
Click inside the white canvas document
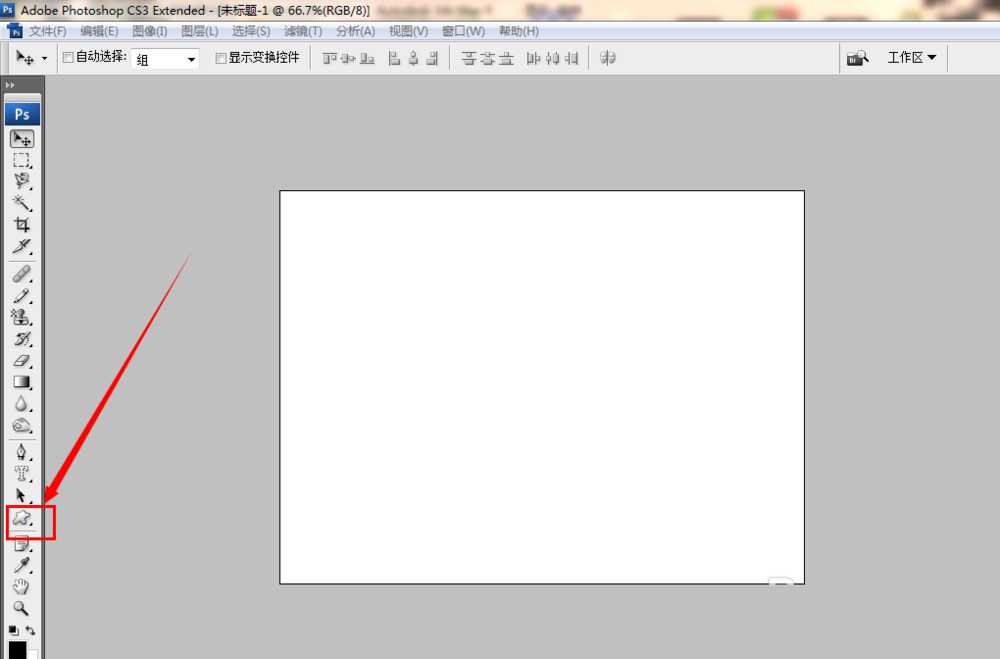(541, 387)
